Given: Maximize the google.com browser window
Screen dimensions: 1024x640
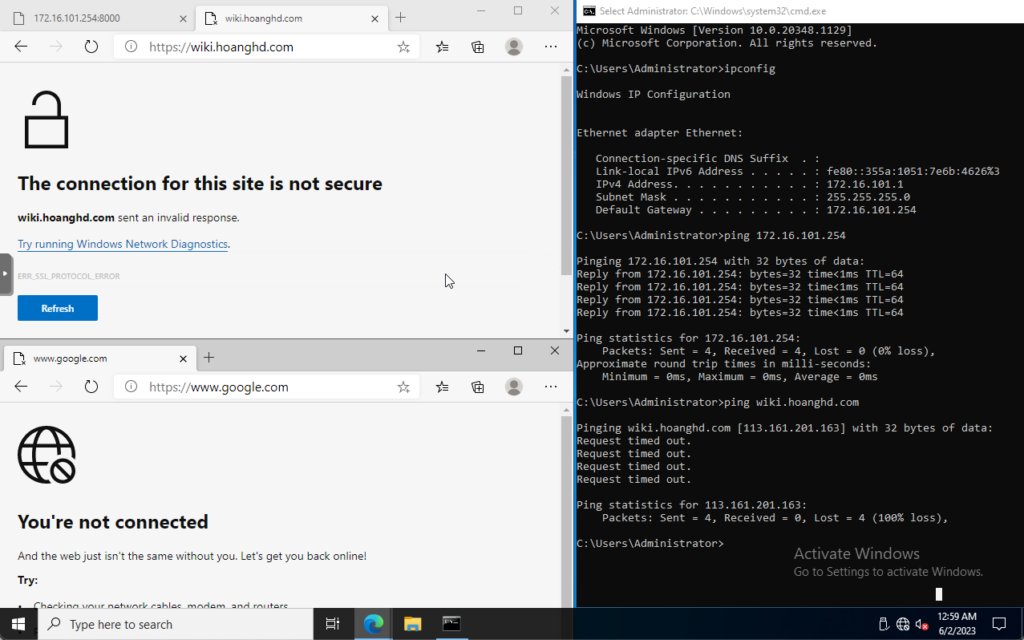Looking at the screenshot, I should coord(518,351).
